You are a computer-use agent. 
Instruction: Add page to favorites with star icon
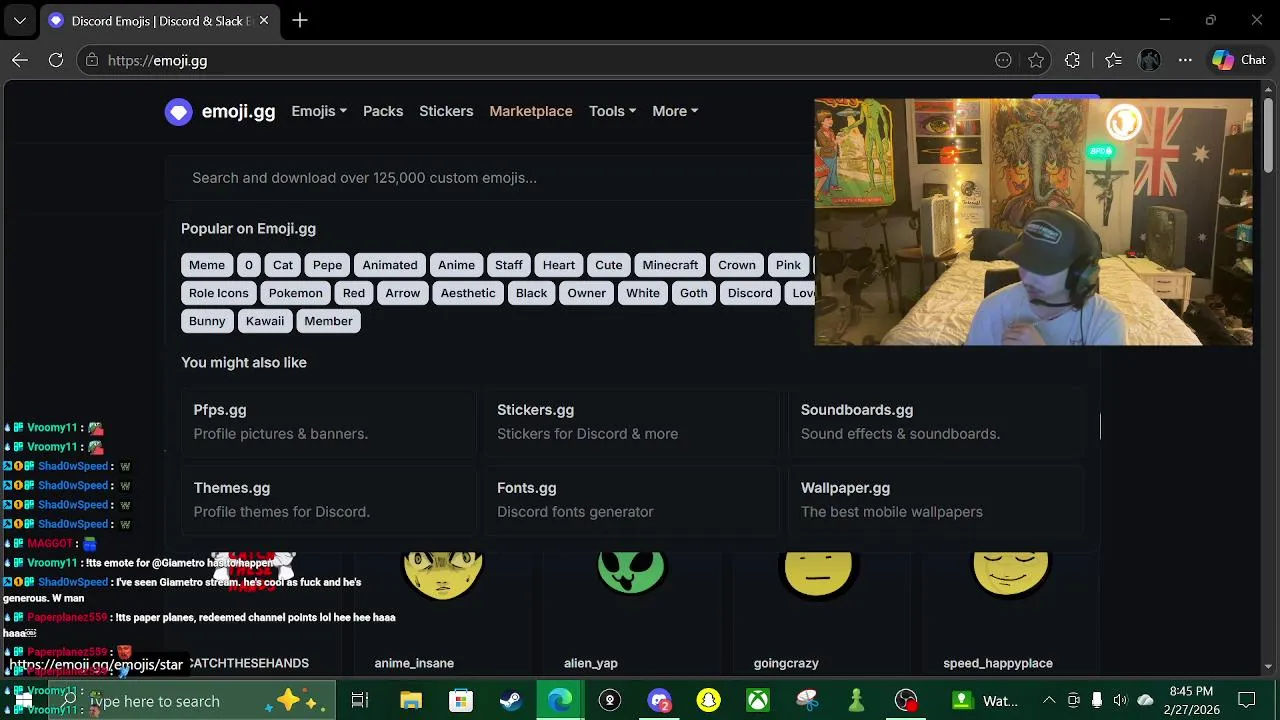pyautogui.click(x=1036, y=60)
